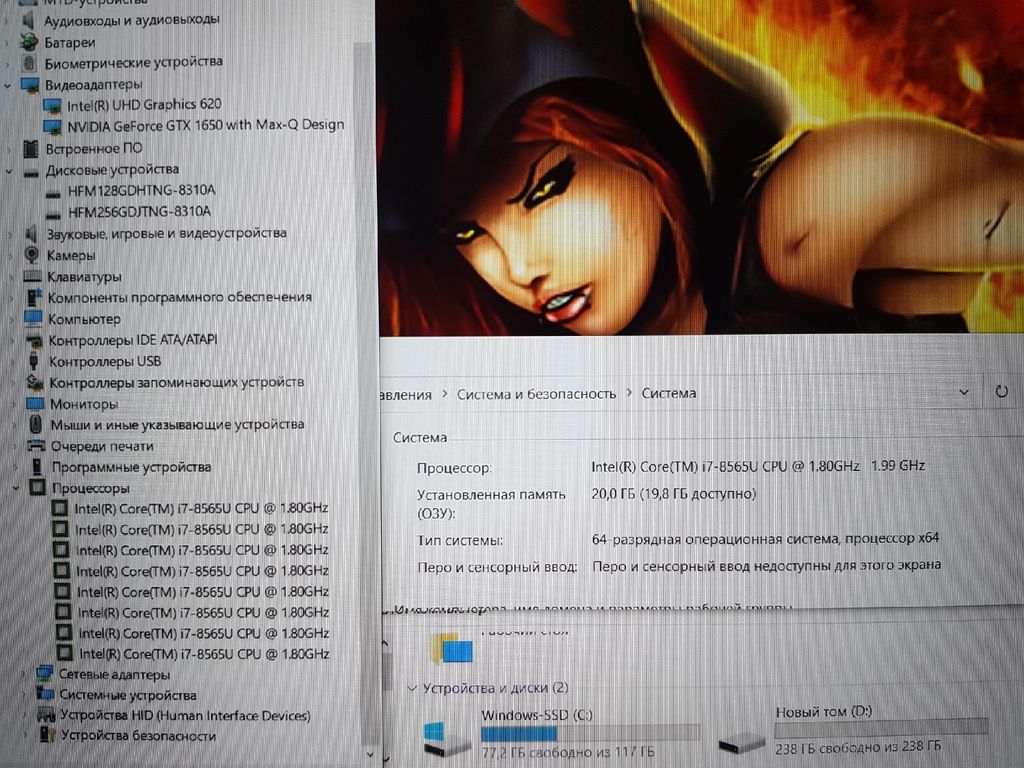The width and height of the screenshot is (1024, 768).
Task: Click the Контроллеры USB category icon
Action: point(34,361)
